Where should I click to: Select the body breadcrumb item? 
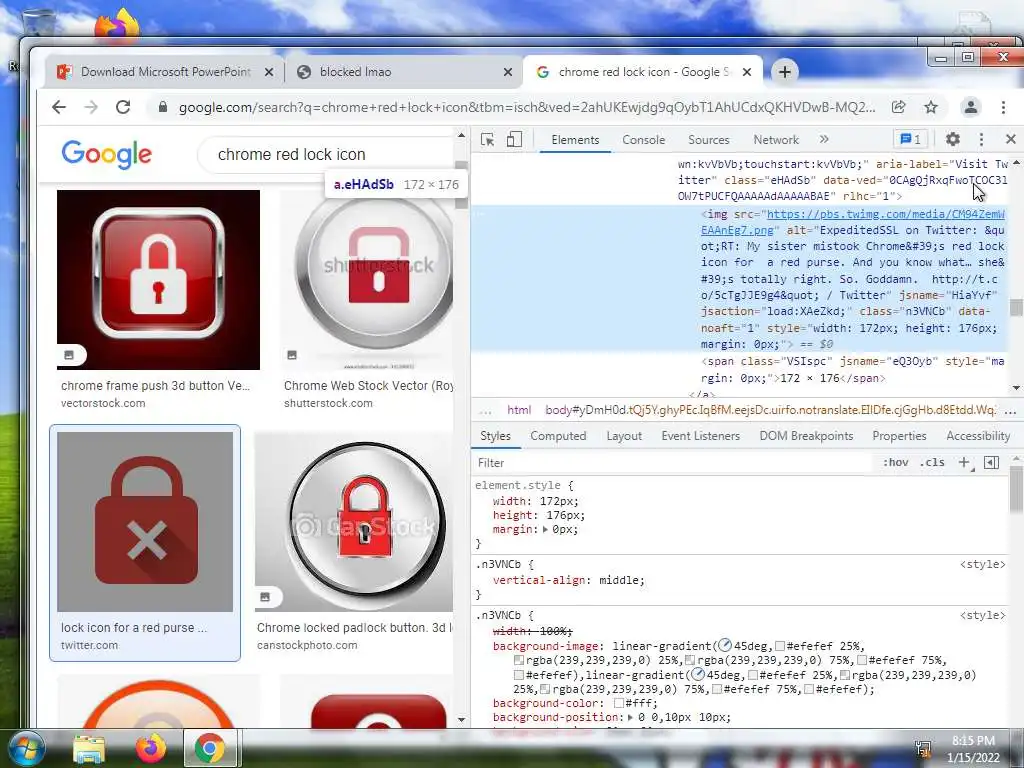(771, 410)
